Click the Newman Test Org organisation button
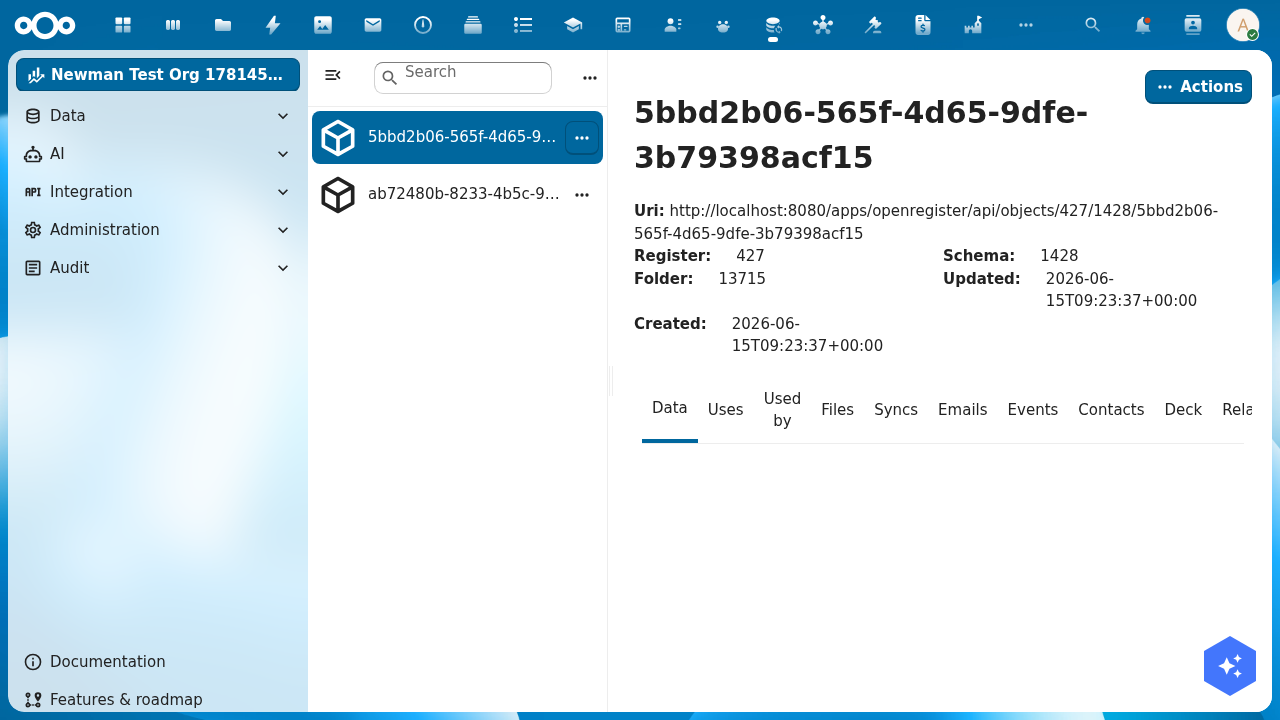This screenshot has width=1280, height=720. click(158, 75)
